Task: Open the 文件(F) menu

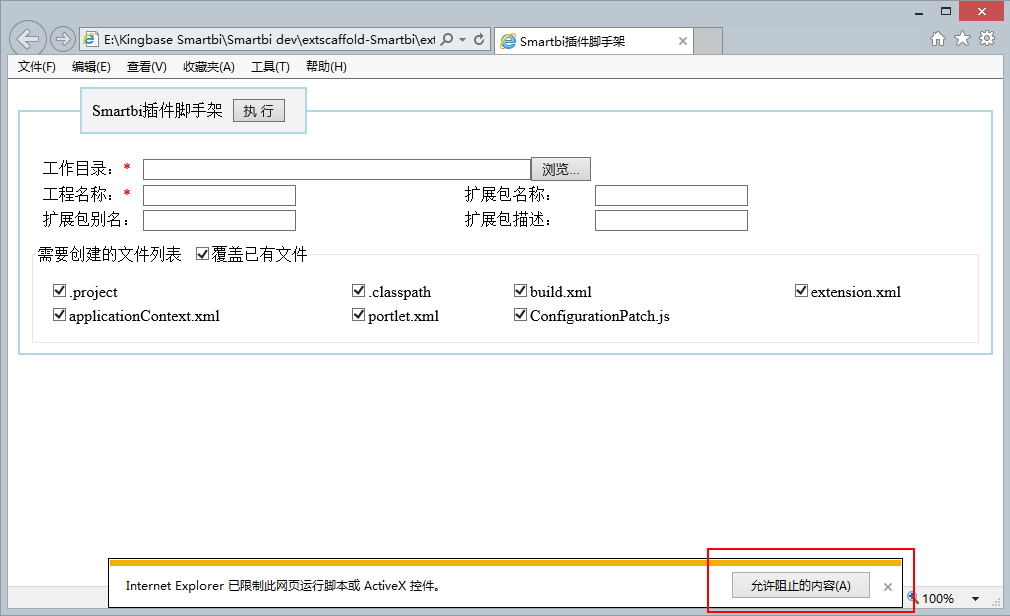Action: pyautogui.click(x=37, y=66)
